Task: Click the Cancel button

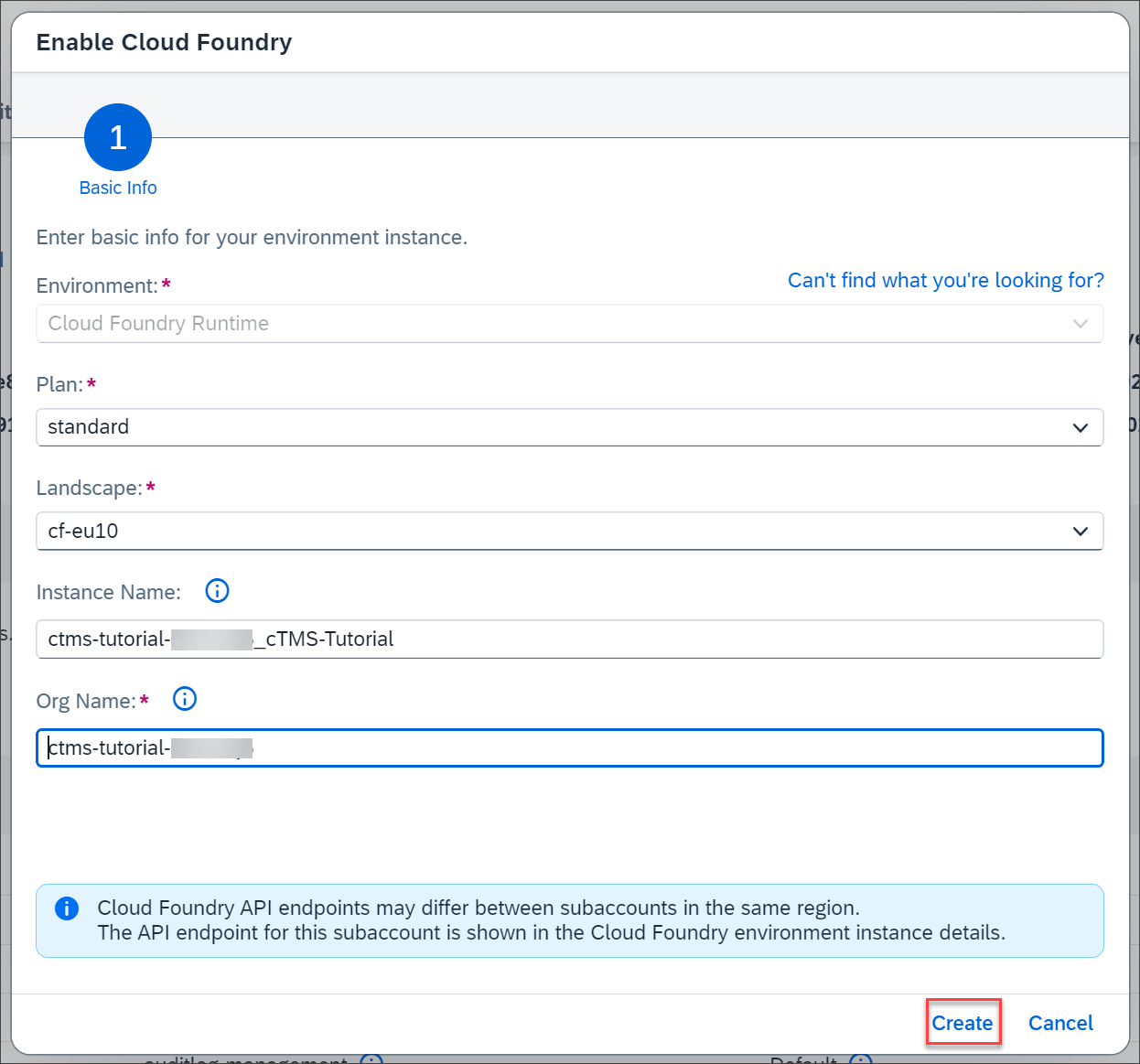Action: coord(1060,1023)
